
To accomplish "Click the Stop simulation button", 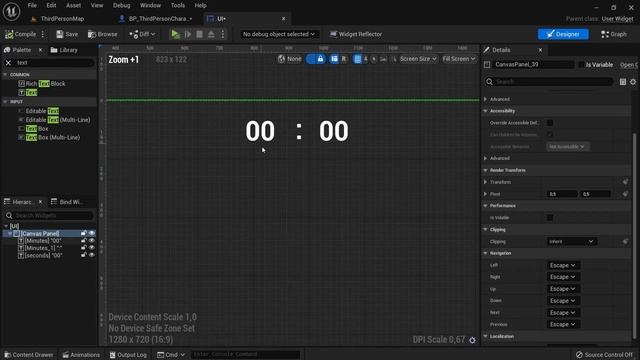I will point(200,34).
